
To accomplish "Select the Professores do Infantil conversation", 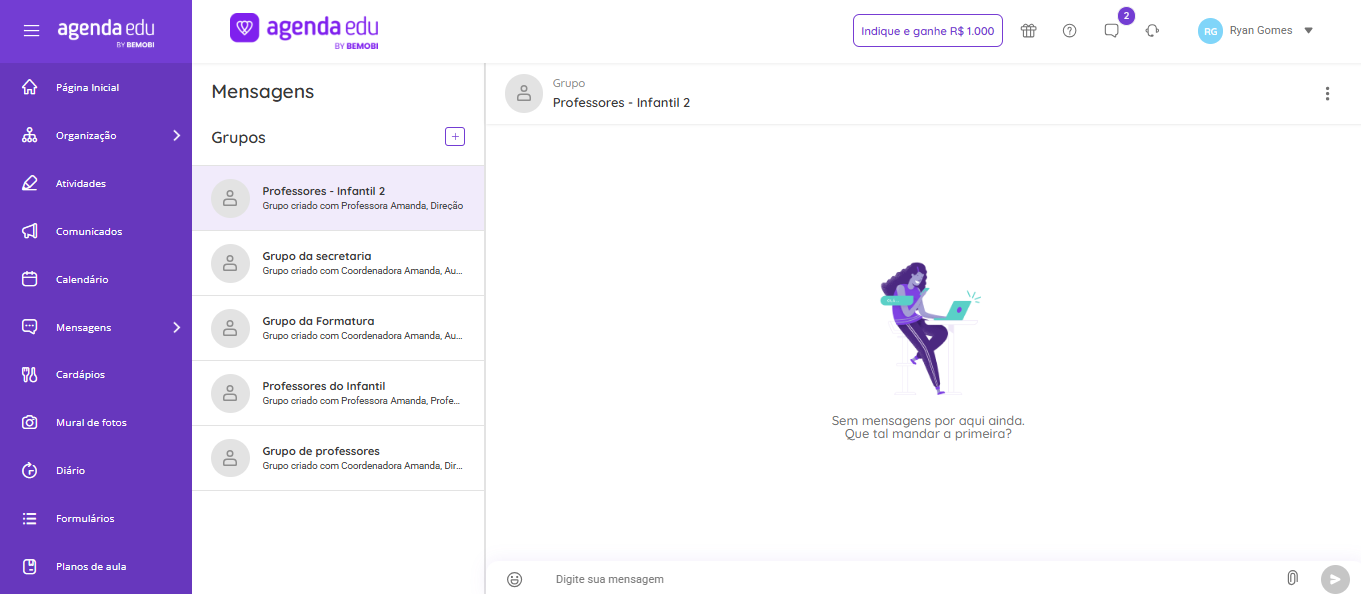I will [x=338, y=393].
